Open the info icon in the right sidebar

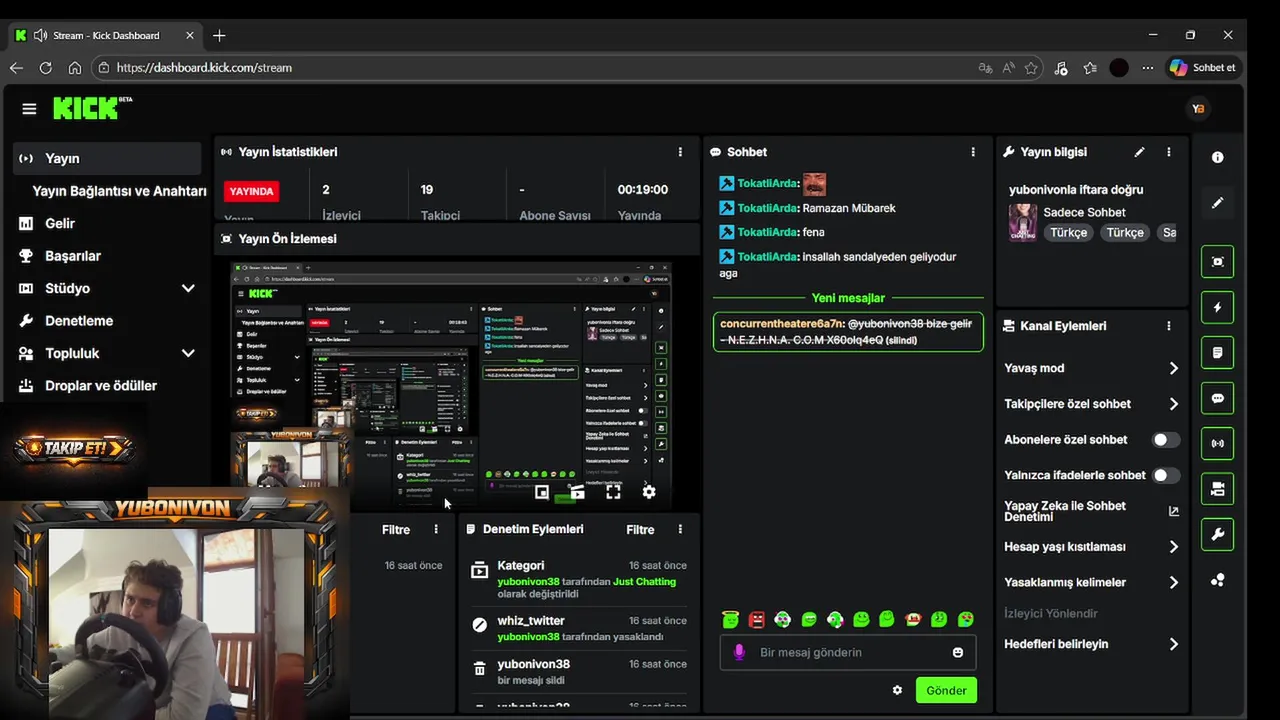click(x=1217, y=158)
